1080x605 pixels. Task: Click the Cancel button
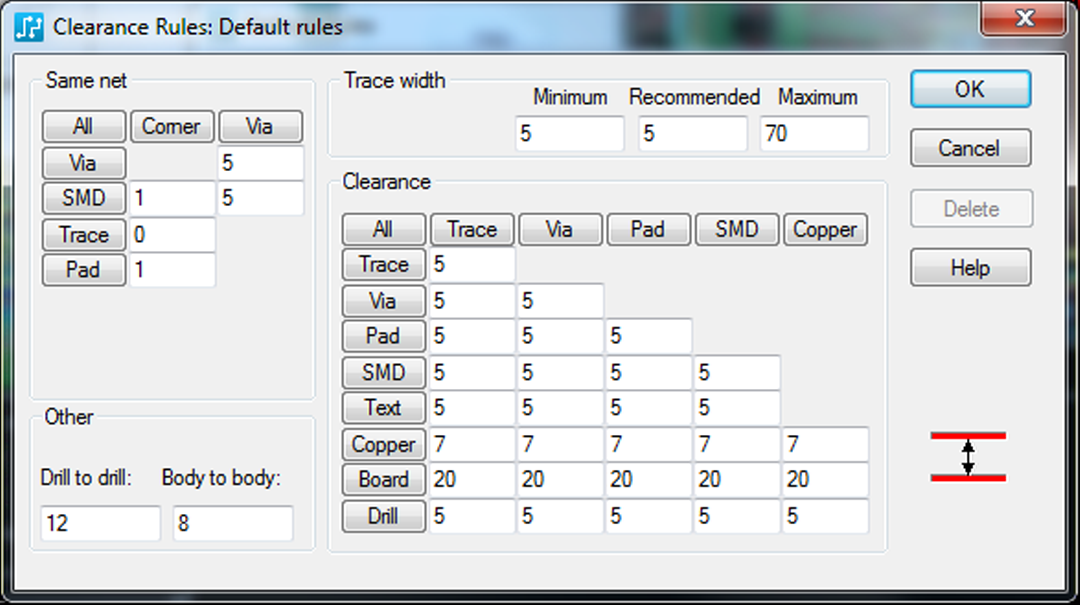(970, 148)
